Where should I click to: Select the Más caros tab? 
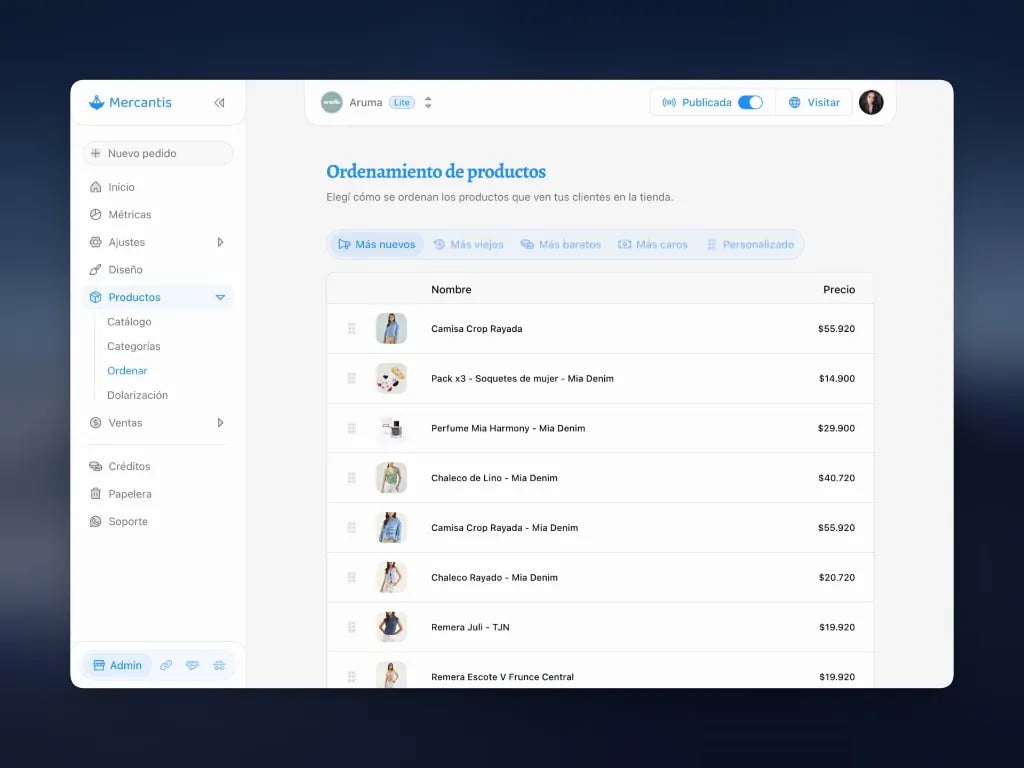(652, 244)
